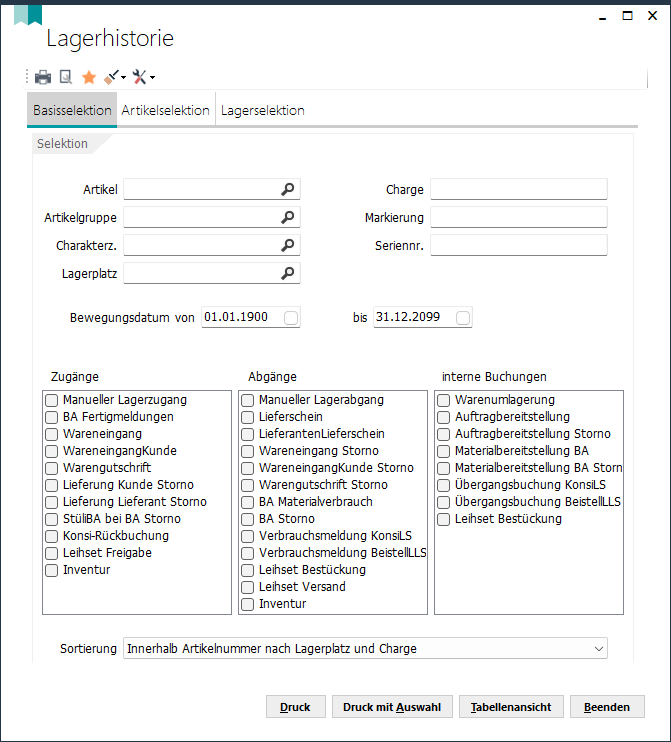Tick Übergangsbuchung KonsiLS
This screenshot has width=671, height=742.
(443, 486)
